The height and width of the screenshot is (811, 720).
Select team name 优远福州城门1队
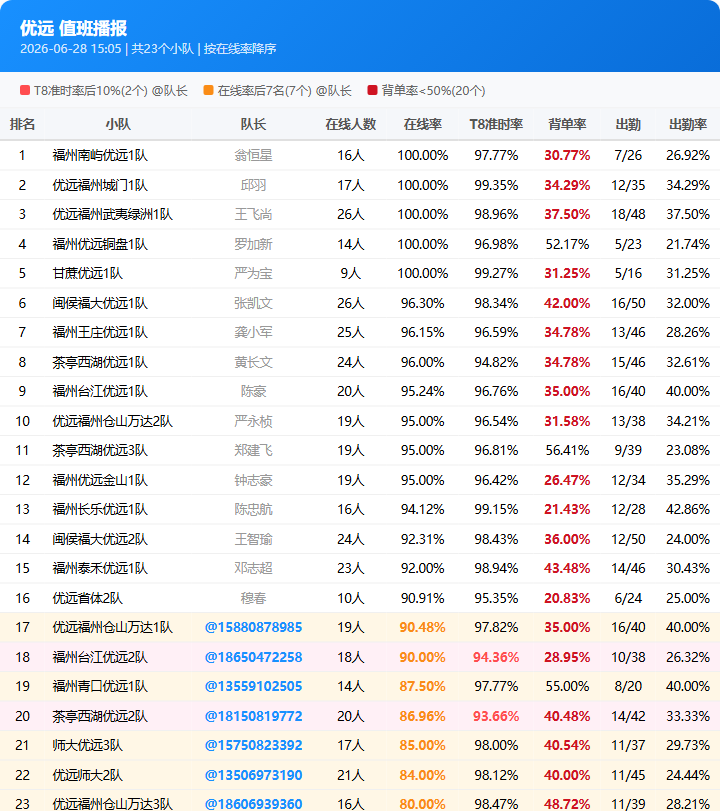[x=100, y=185]
